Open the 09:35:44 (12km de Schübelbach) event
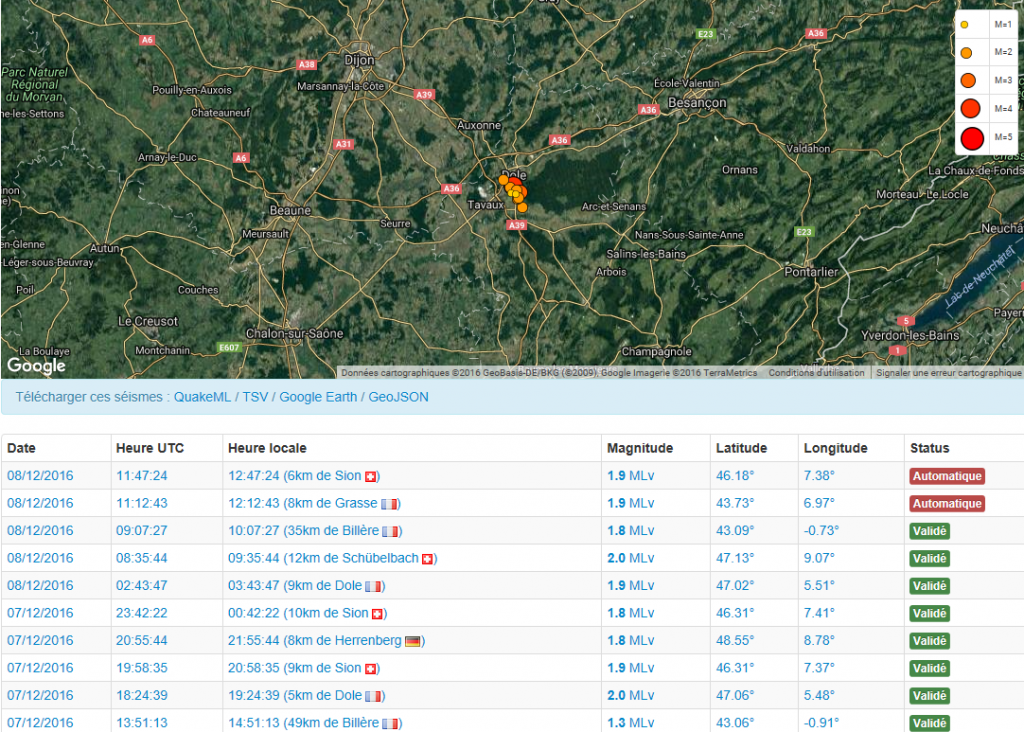The width and height of the screenshot is (1024, 732). [332, 558]
